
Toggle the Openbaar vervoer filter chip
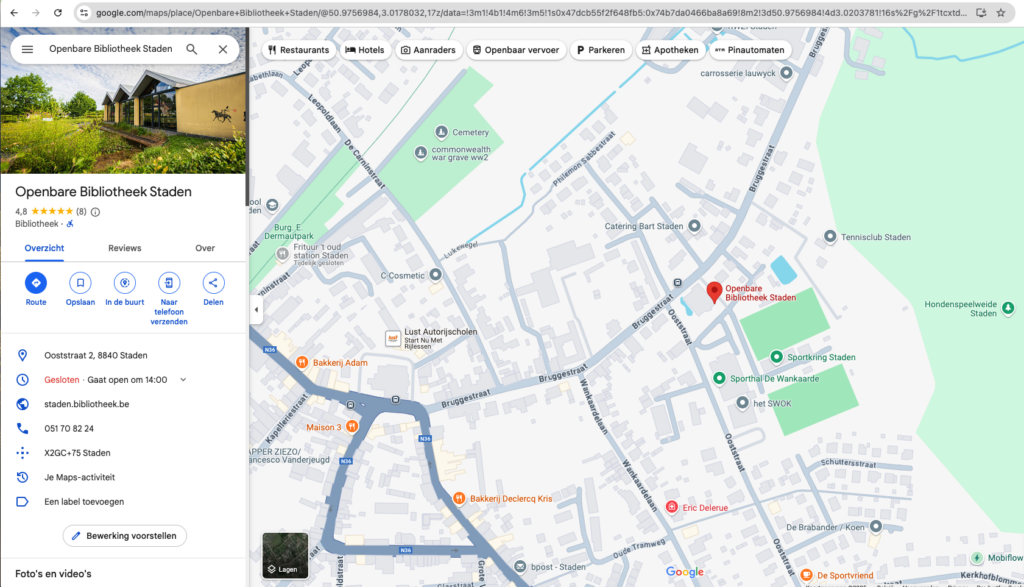tap(518, 50)
